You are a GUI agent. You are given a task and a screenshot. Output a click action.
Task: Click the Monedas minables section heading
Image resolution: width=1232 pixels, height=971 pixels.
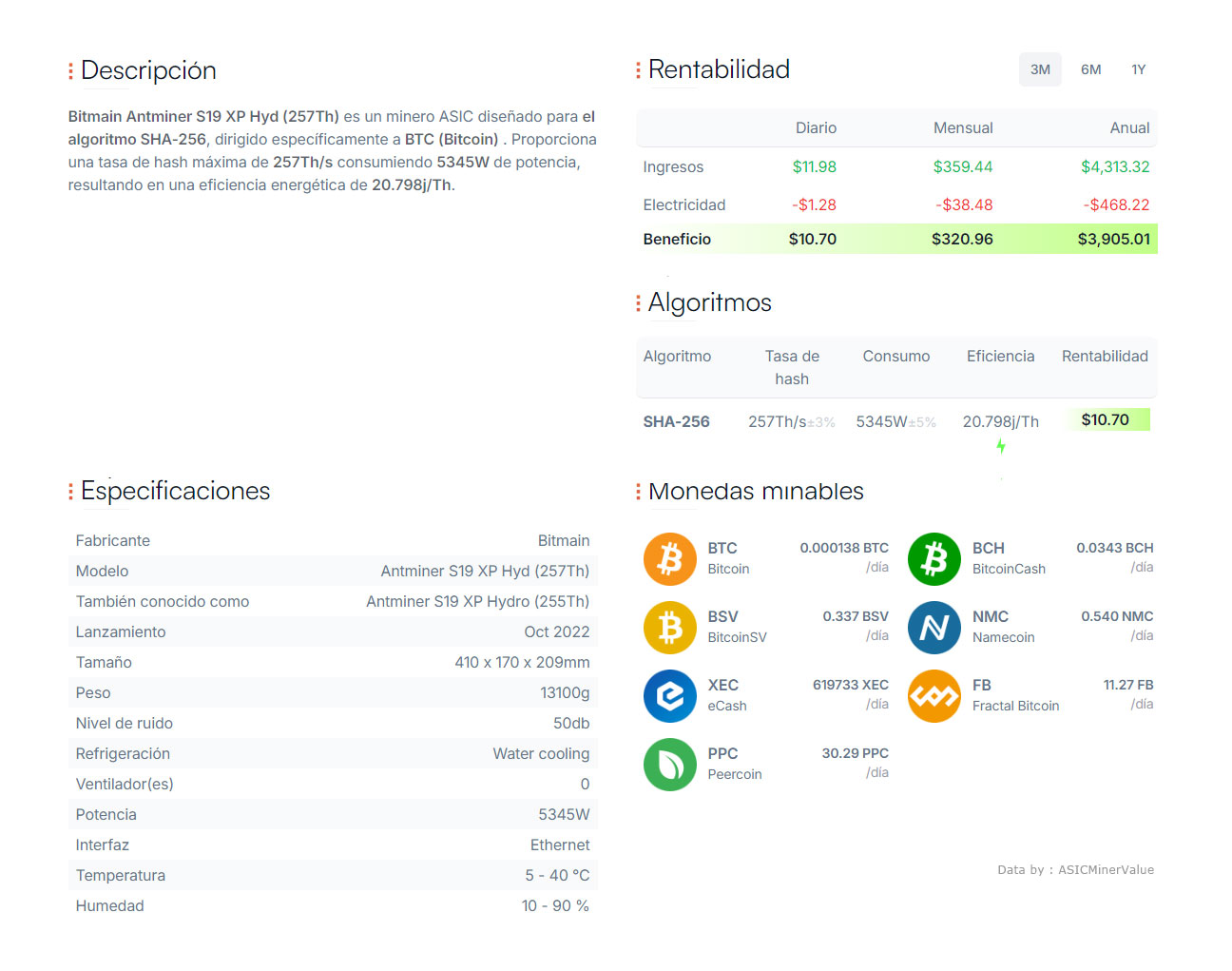[756, 491]
